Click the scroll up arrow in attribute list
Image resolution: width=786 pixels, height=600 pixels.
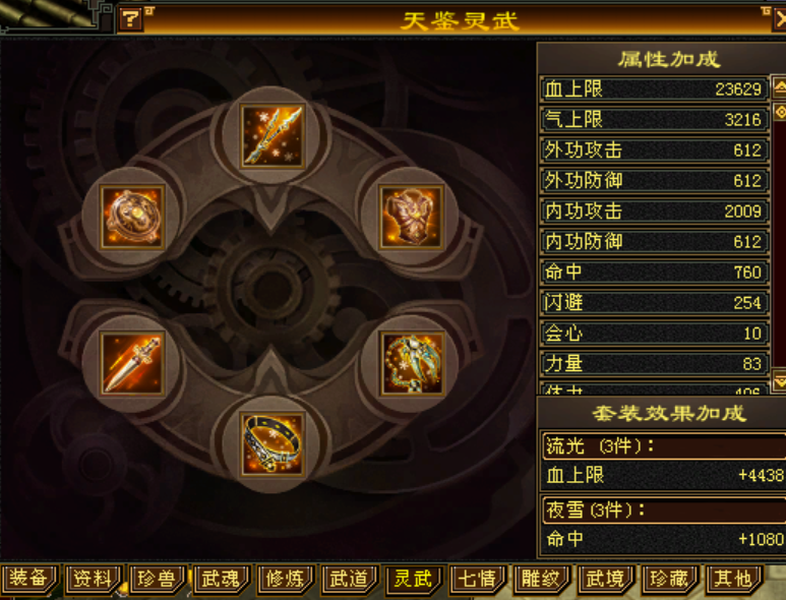click(779, 89)
